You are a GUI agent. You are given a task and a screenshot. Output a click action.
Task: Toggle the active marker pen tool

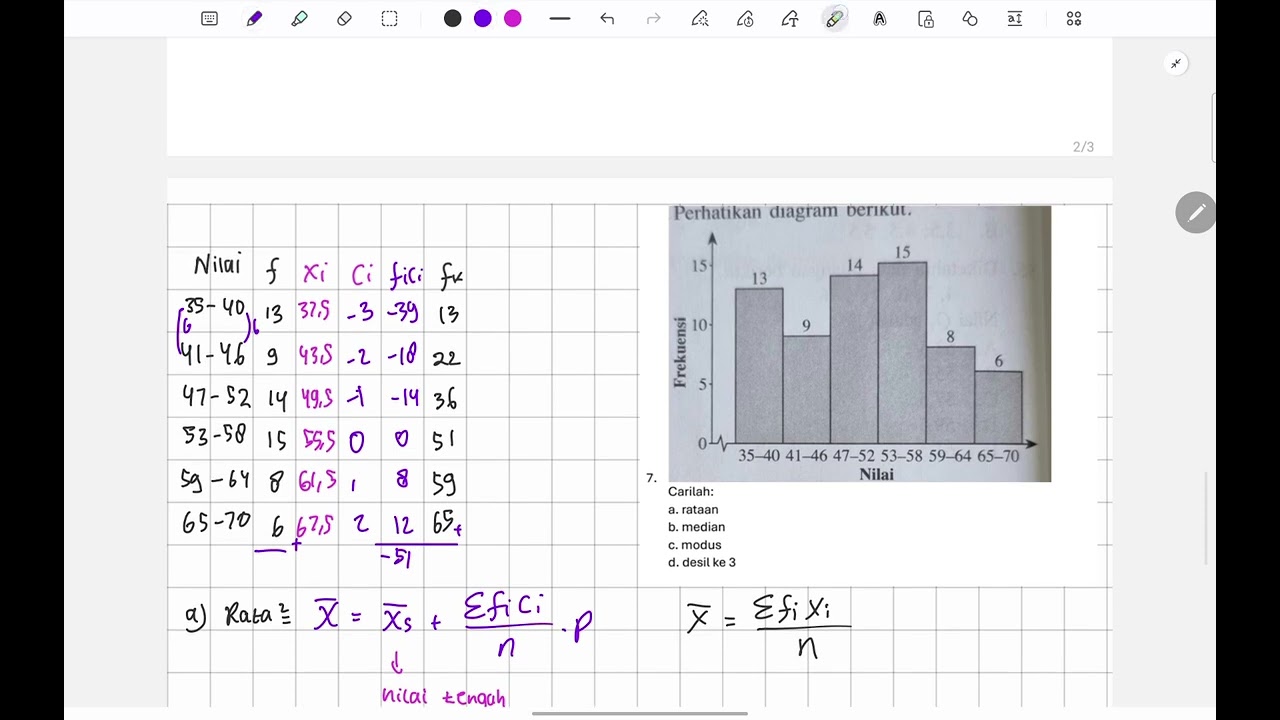pos(835,19)
